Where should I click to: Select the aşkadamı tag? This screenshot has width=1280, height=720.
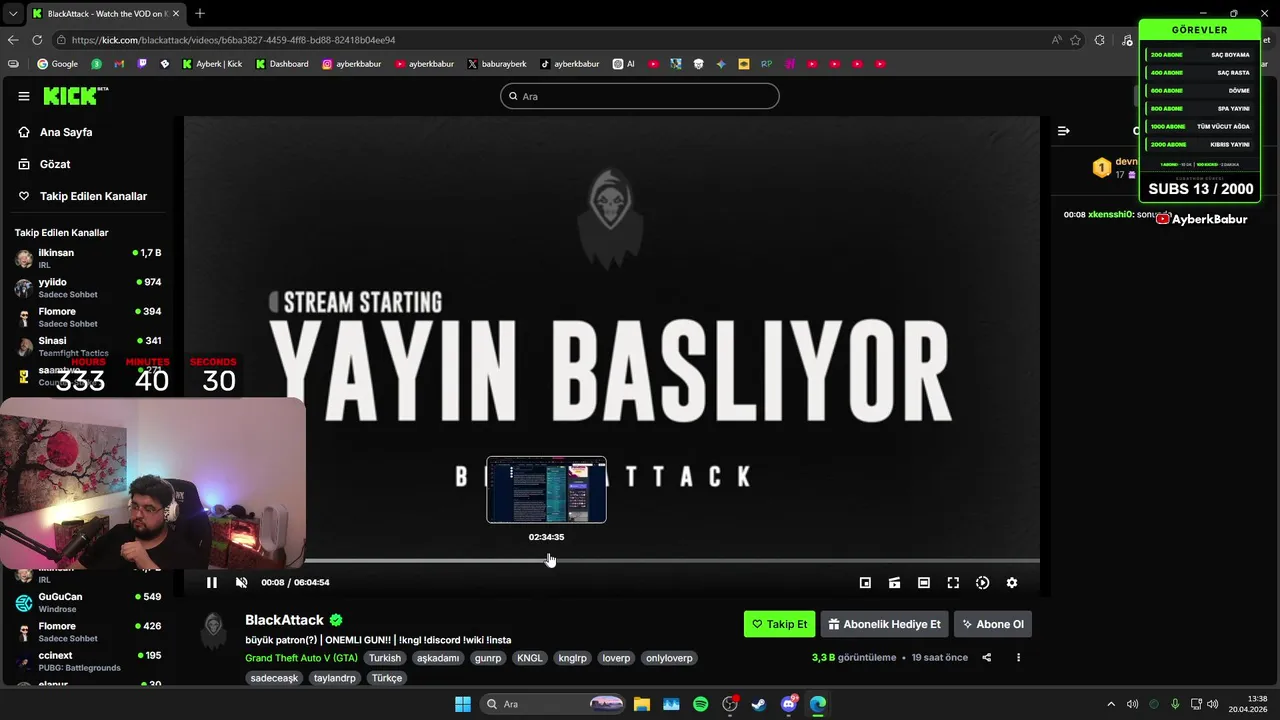(x=438, y=658)
